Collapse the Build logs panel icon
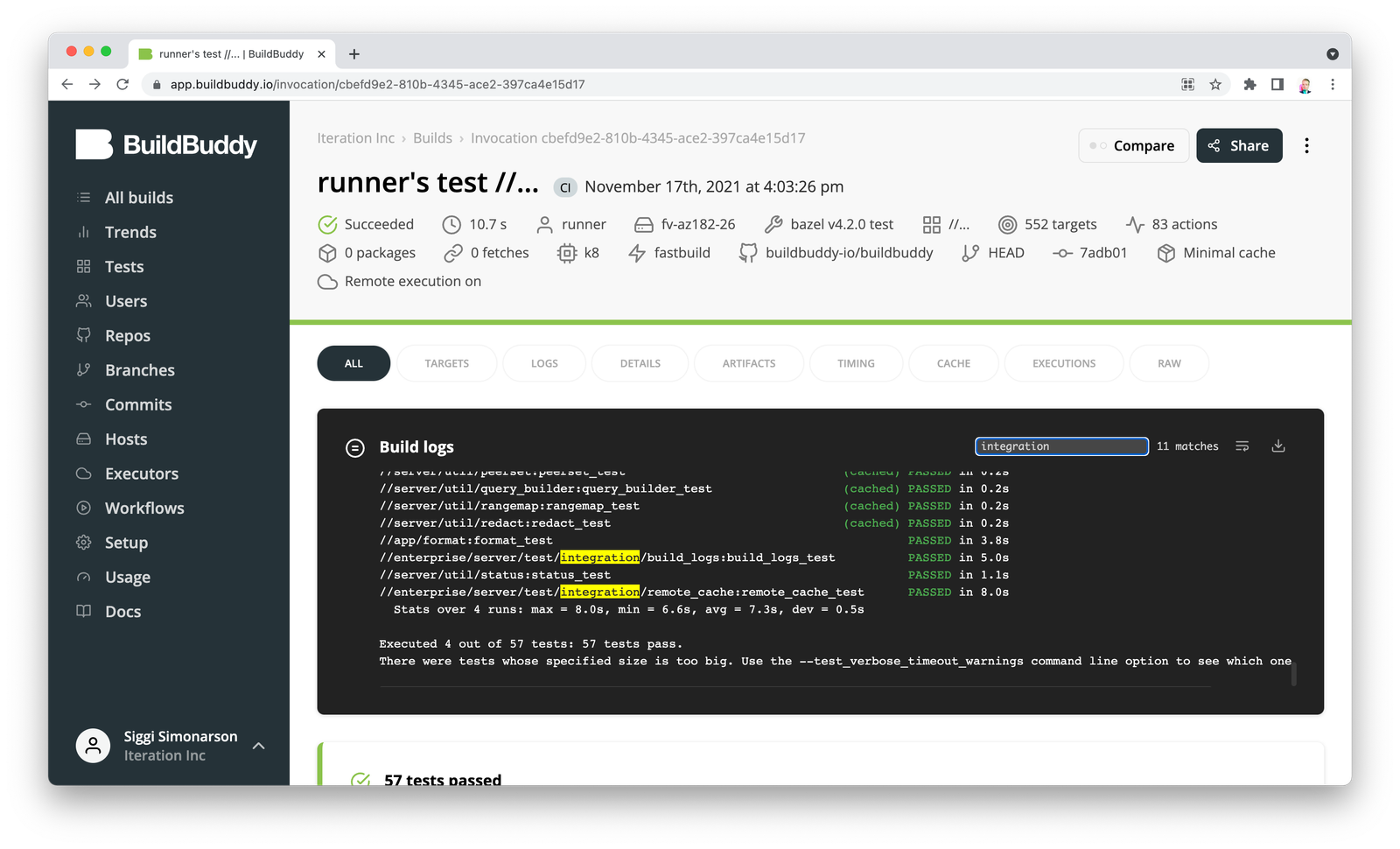1400x849 pixels. point(354,448)
